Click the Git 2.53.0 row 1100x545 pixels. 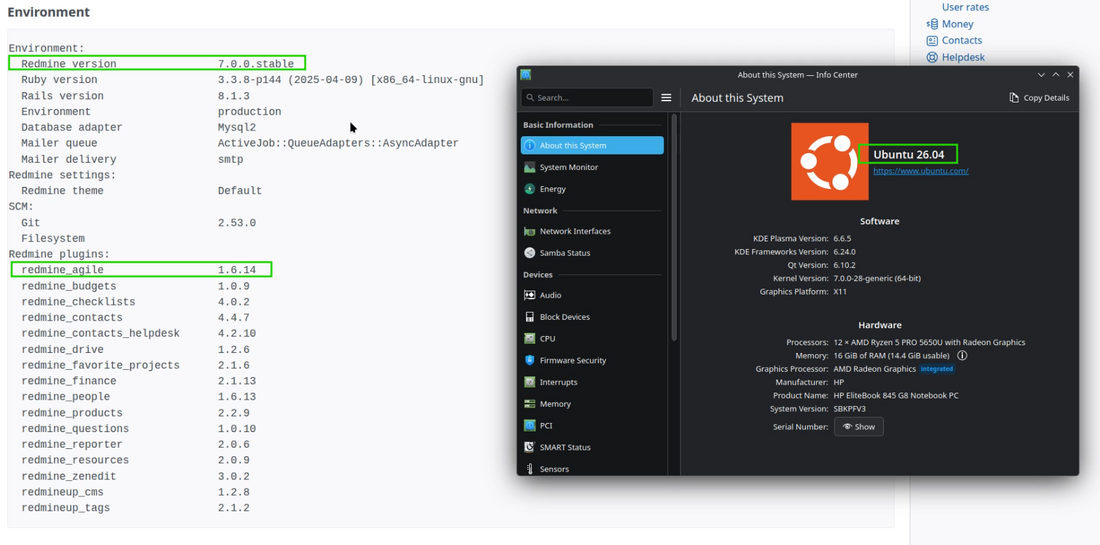tap(138, 223)
